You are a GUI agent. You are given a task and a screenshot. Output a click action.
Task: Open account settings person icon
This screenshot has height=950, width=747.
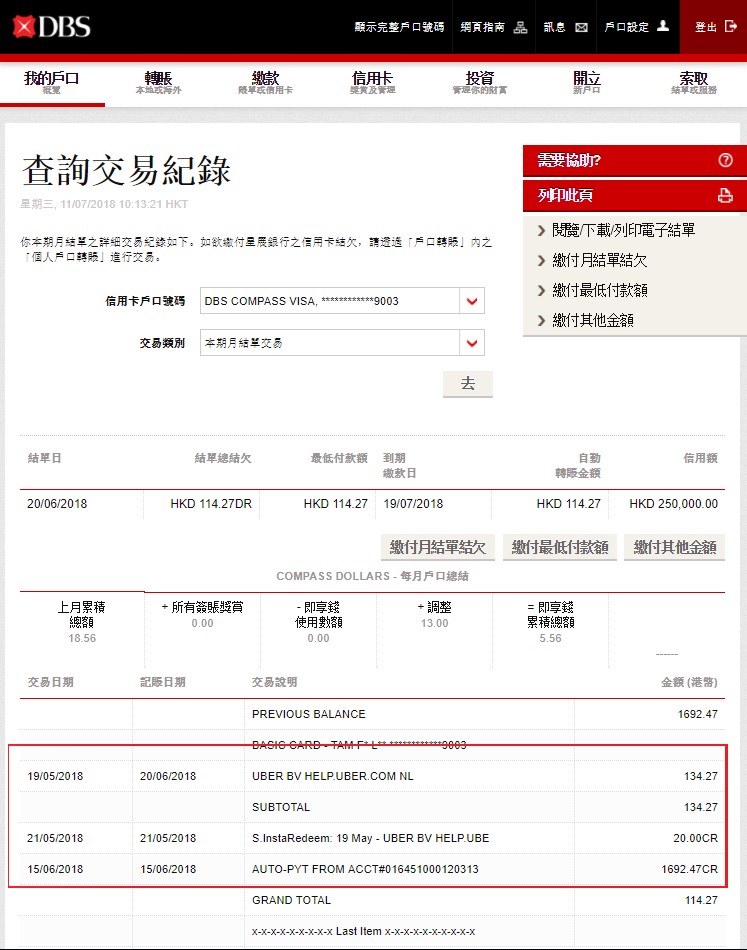(x=662, y=27)
